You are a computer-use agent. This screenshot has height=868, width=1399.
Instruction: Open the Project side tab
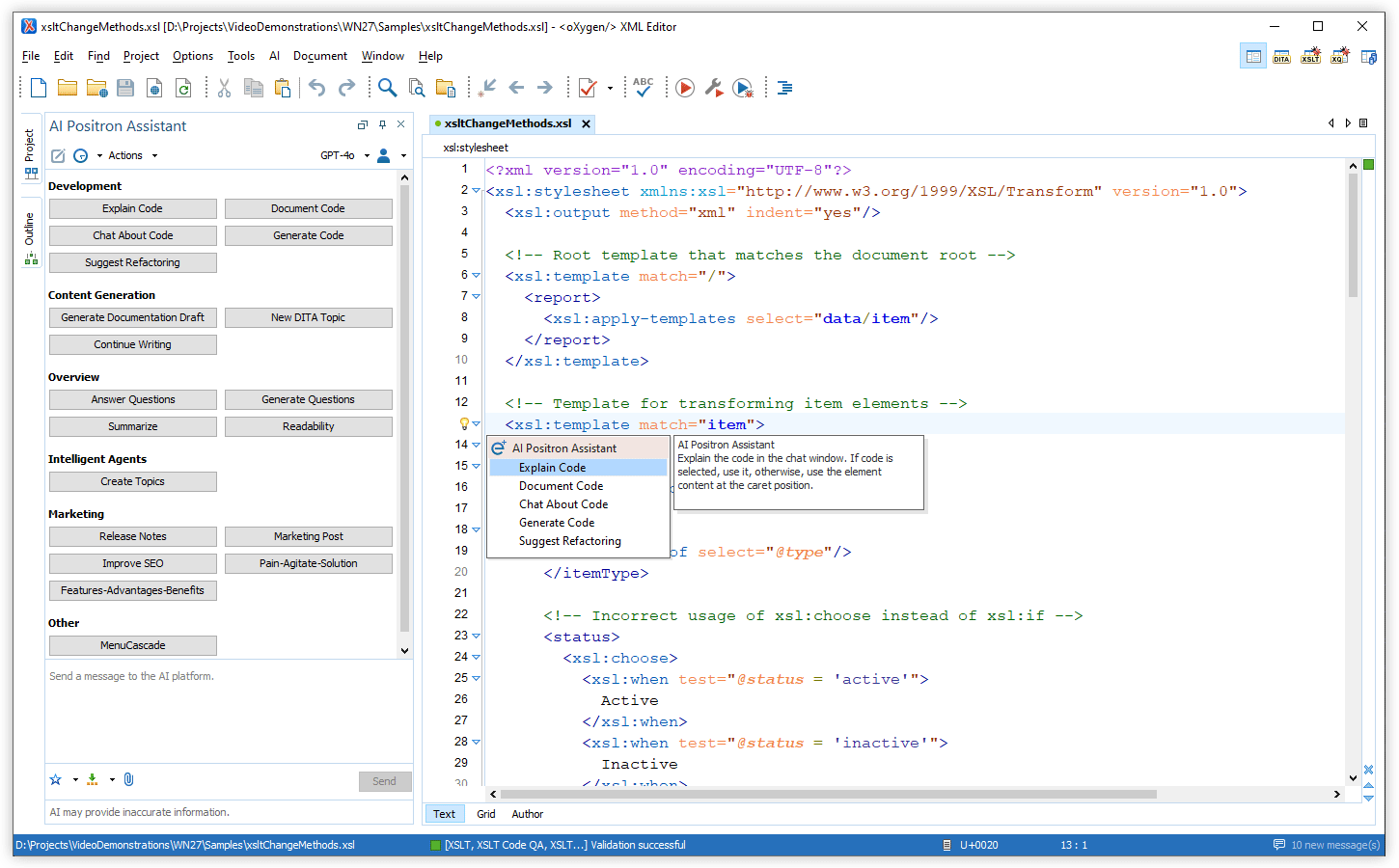click(x=31, y=153)
